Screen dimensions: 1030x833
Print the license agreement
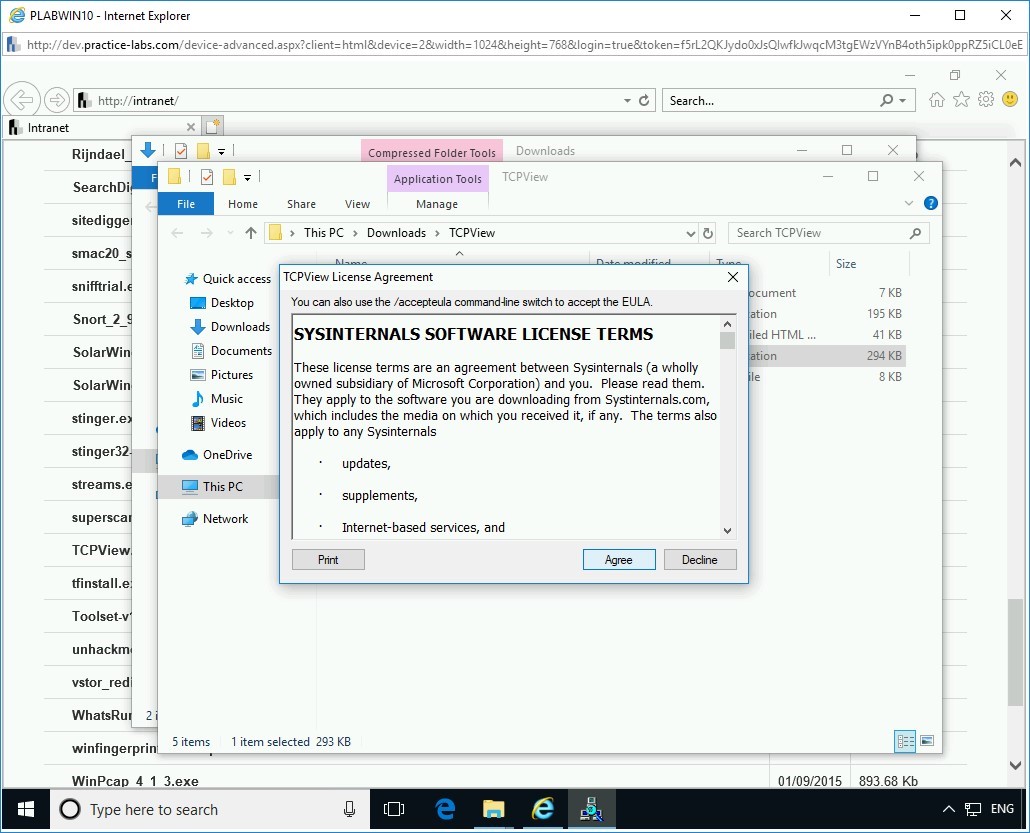(328, 559)
